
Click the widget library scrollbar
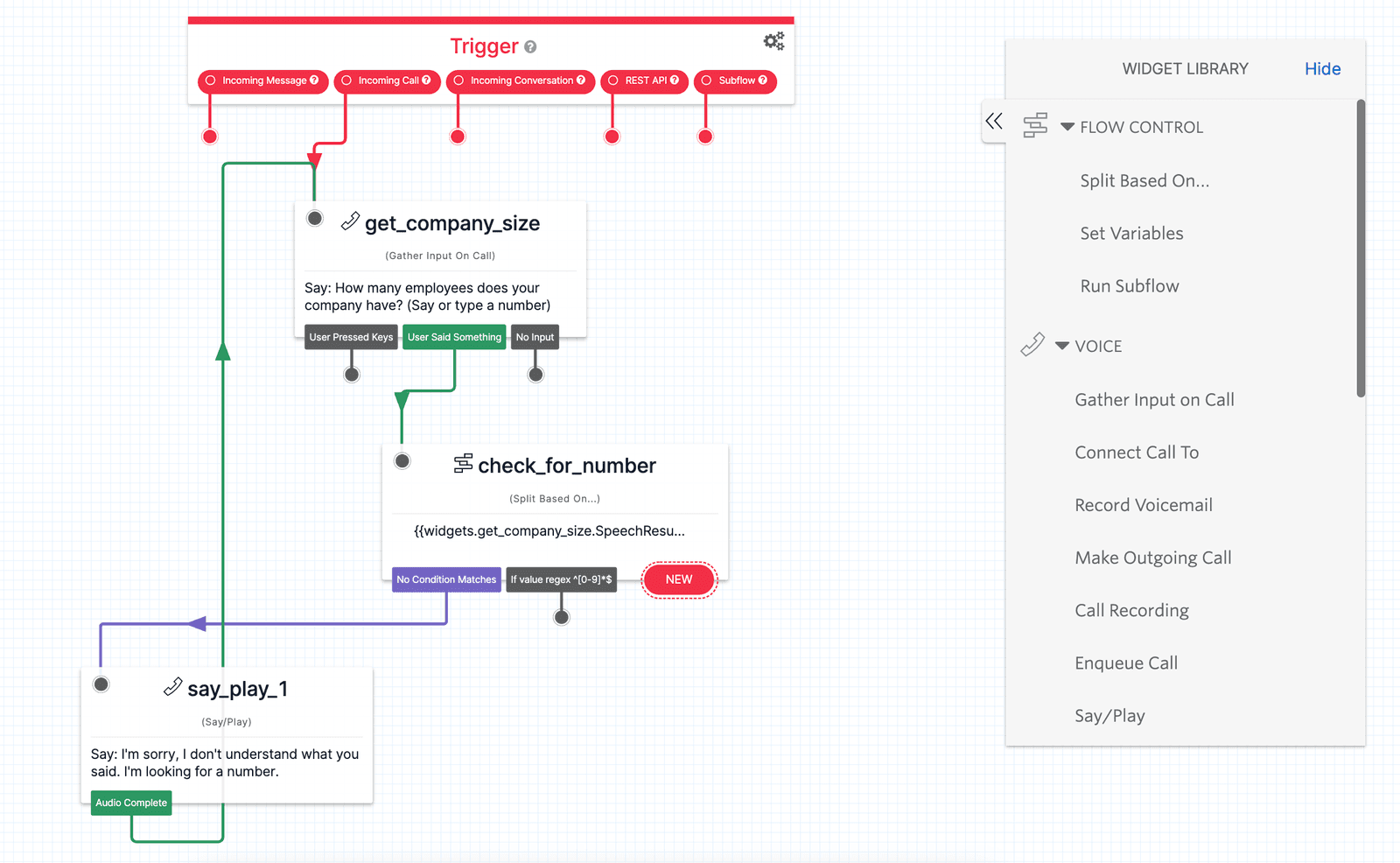pyautogui.click(x=1361, y=245)
